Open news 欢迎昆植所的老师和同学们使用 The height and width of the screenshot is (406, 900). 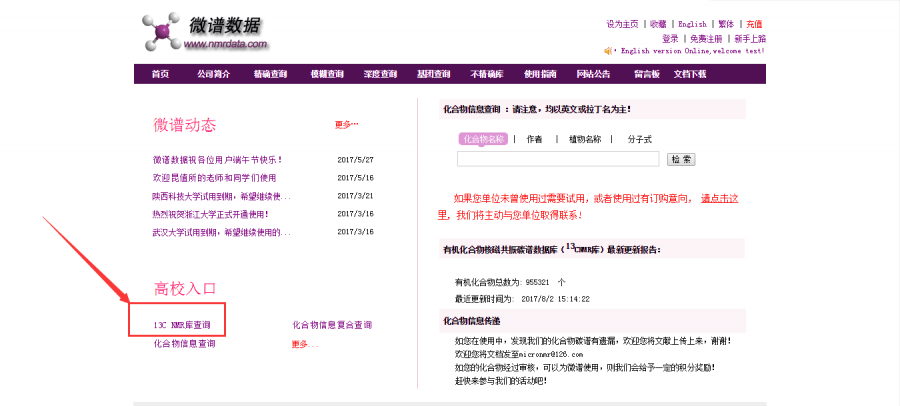pos(214,178)
